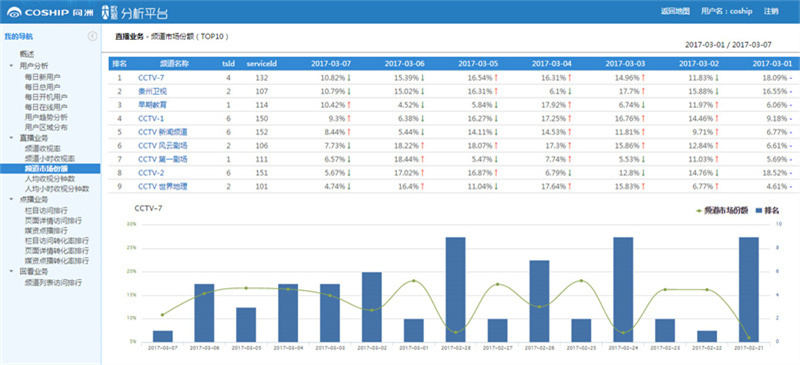Open the CCTV 第一剧场 channel link

tap(163, 159)
